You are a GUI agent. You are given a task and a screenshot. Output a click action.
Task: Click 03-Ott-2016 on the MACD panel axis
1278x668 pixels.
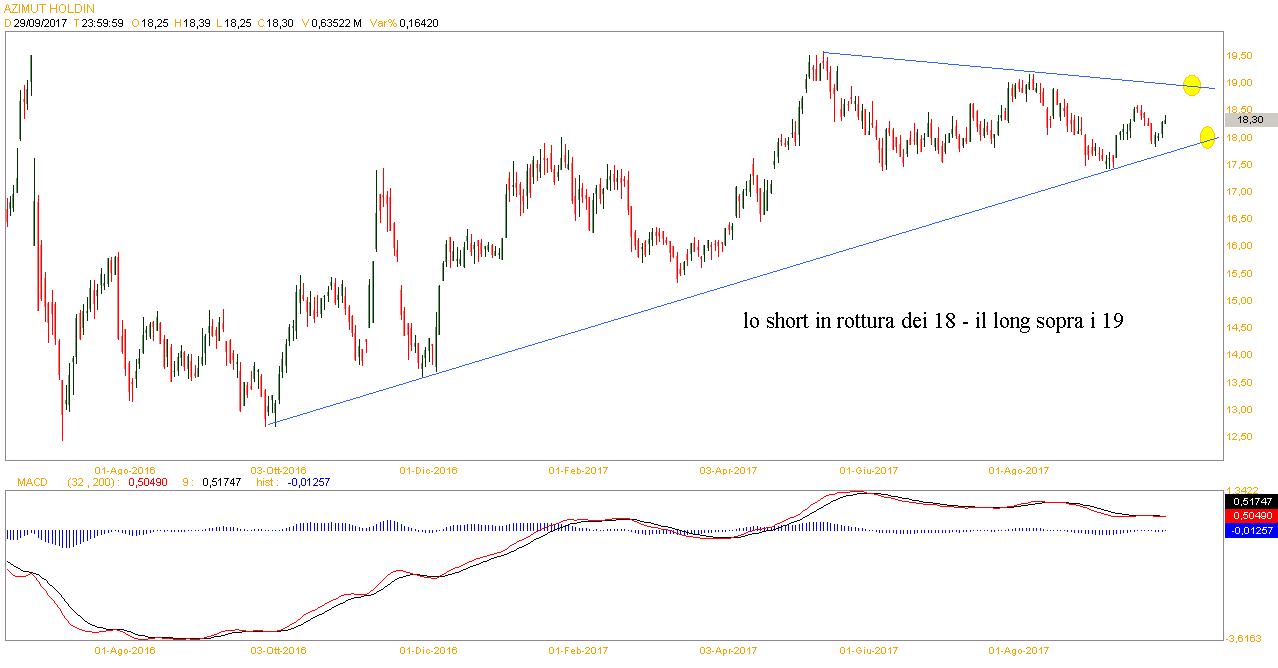(277, 651)
